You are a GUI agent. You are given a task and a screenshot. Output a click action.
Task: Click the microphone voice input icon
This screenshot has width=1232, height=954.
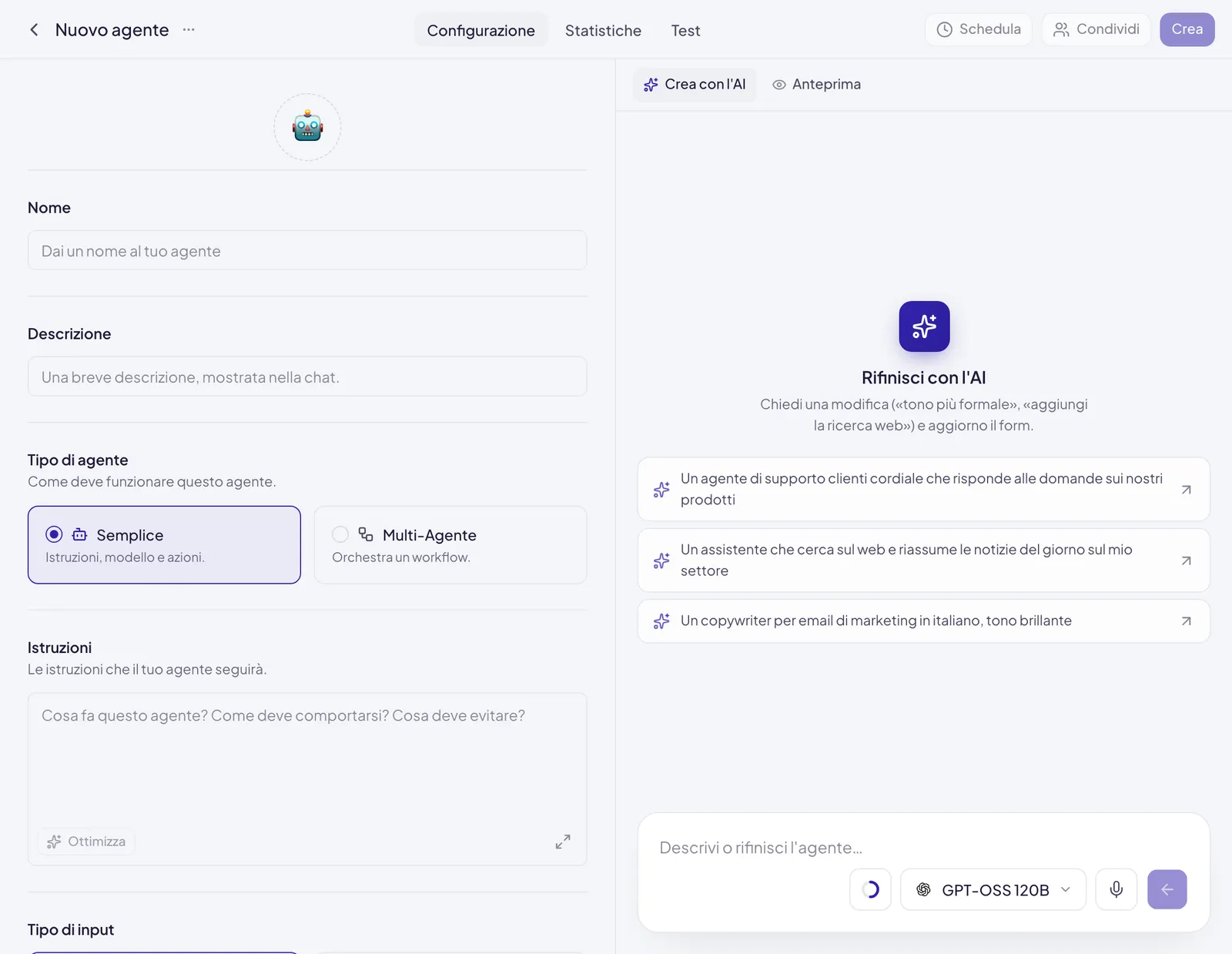(x=1116, y=890)
